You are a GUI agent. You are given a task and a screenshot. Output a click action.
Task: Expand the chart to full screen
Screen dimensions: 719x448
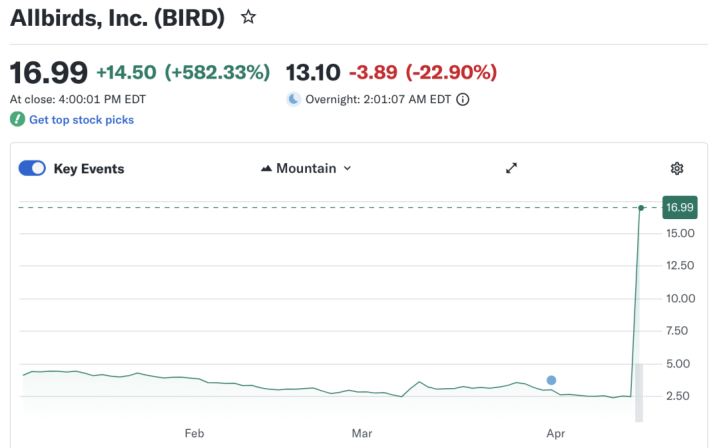pos(511,168)
